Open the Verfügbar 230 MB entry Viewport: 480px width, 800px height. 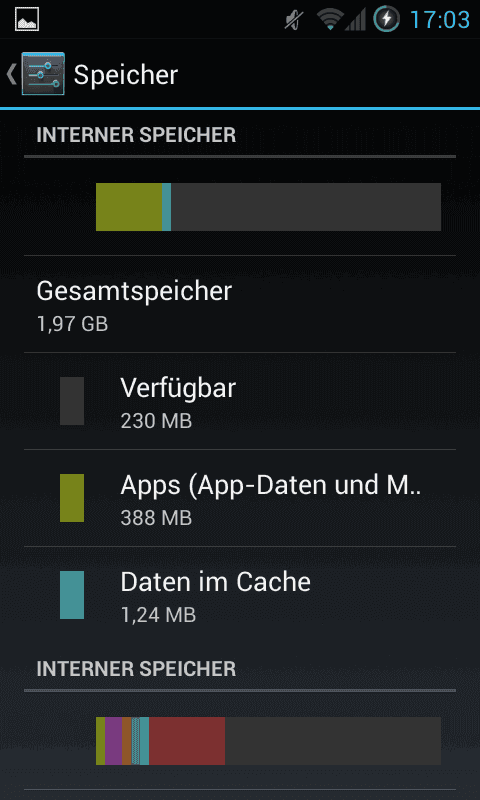(x=240, y=401)
